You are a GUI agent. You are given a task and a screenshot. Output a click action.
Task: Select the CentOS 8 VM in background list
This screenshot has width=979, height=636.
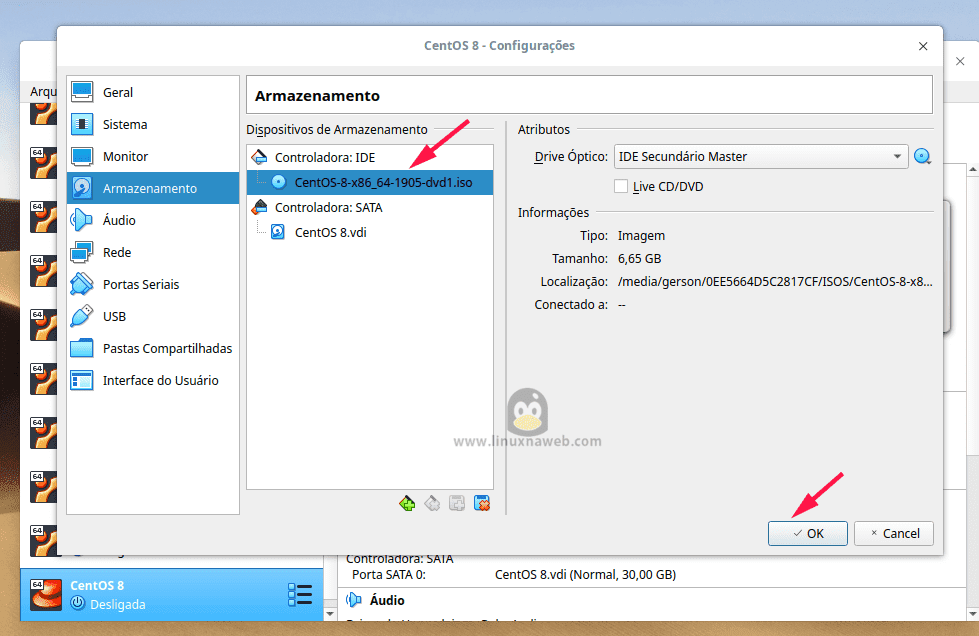172,595
